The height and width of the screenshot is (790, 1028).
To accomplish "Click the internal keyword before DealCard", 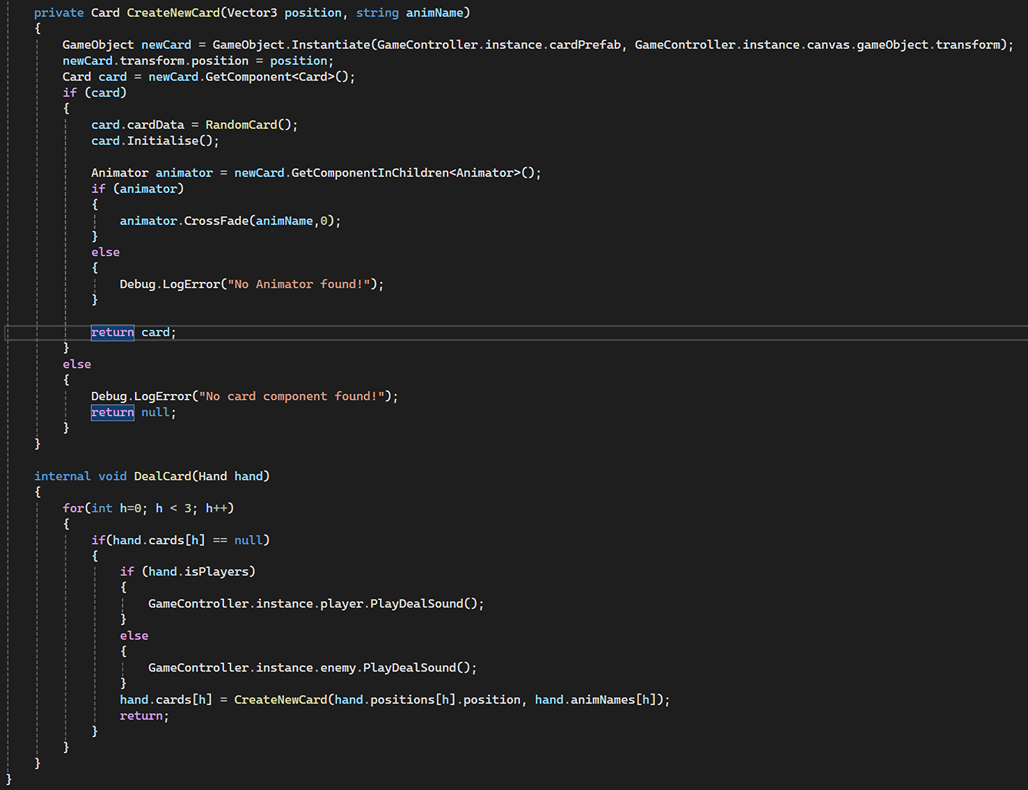I will pyautogui.click(x=62, y=476).
